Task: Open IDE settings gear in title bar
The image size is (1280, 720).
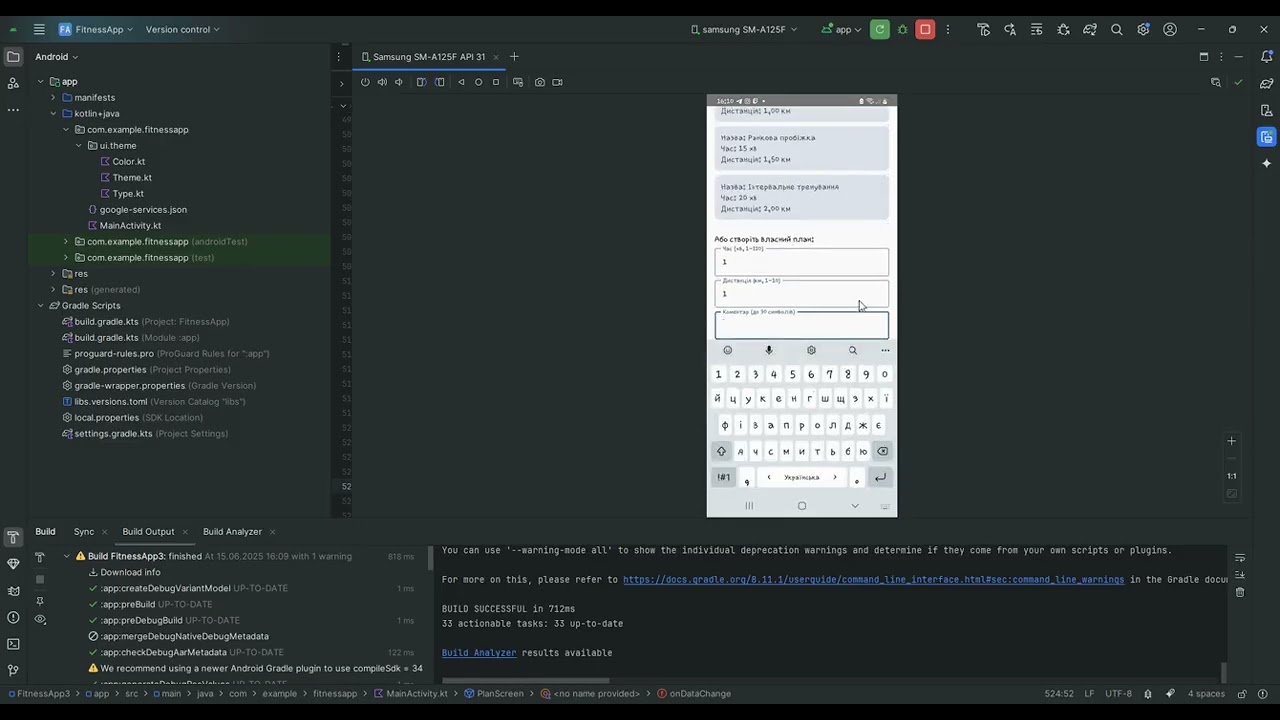Action: click(x=1143, y=29)
